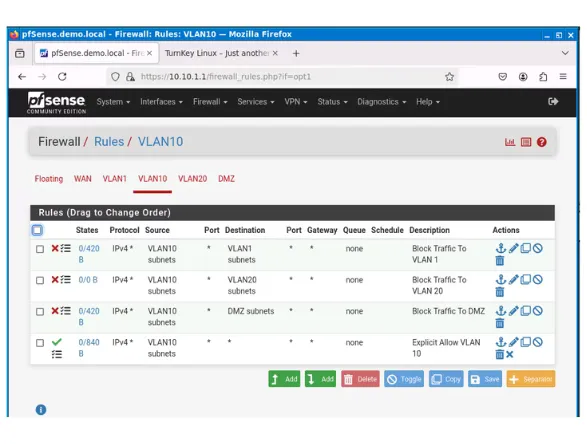Viewport: 587px width, 444px height.
Task: Select the TurnKey Linux browser tab
Action: click(221, 53)
